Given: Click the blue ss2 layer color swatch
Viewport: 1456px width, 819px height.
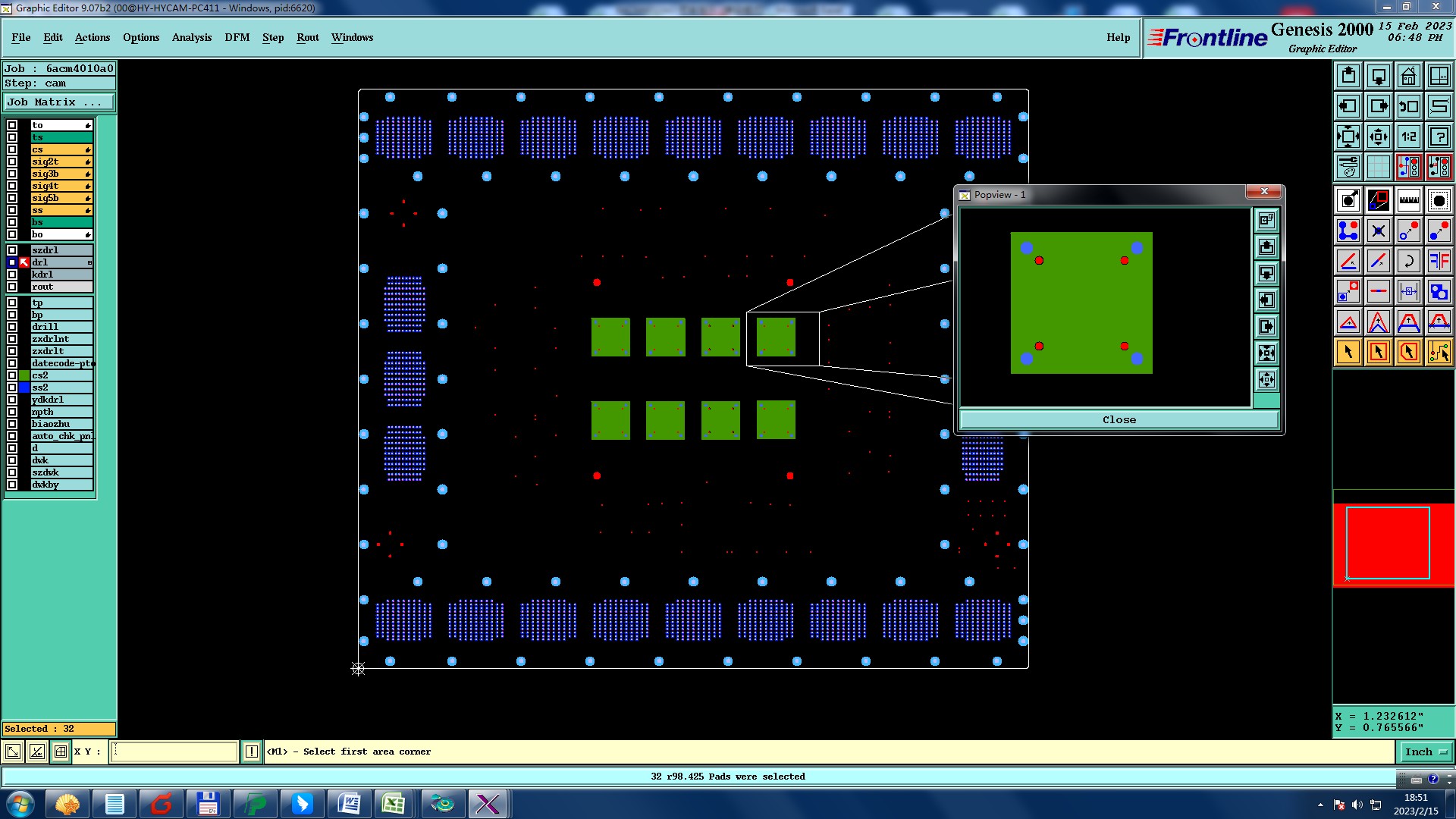Looking at the screenshot, I should tap(24, 388).
